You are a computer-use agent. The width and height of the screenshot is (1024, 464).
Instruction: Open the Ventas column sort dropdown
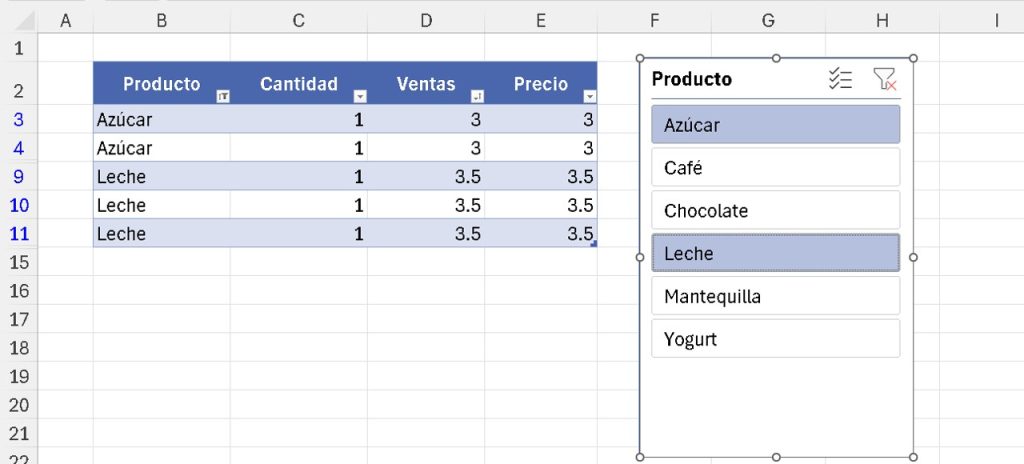click(476, 96)
